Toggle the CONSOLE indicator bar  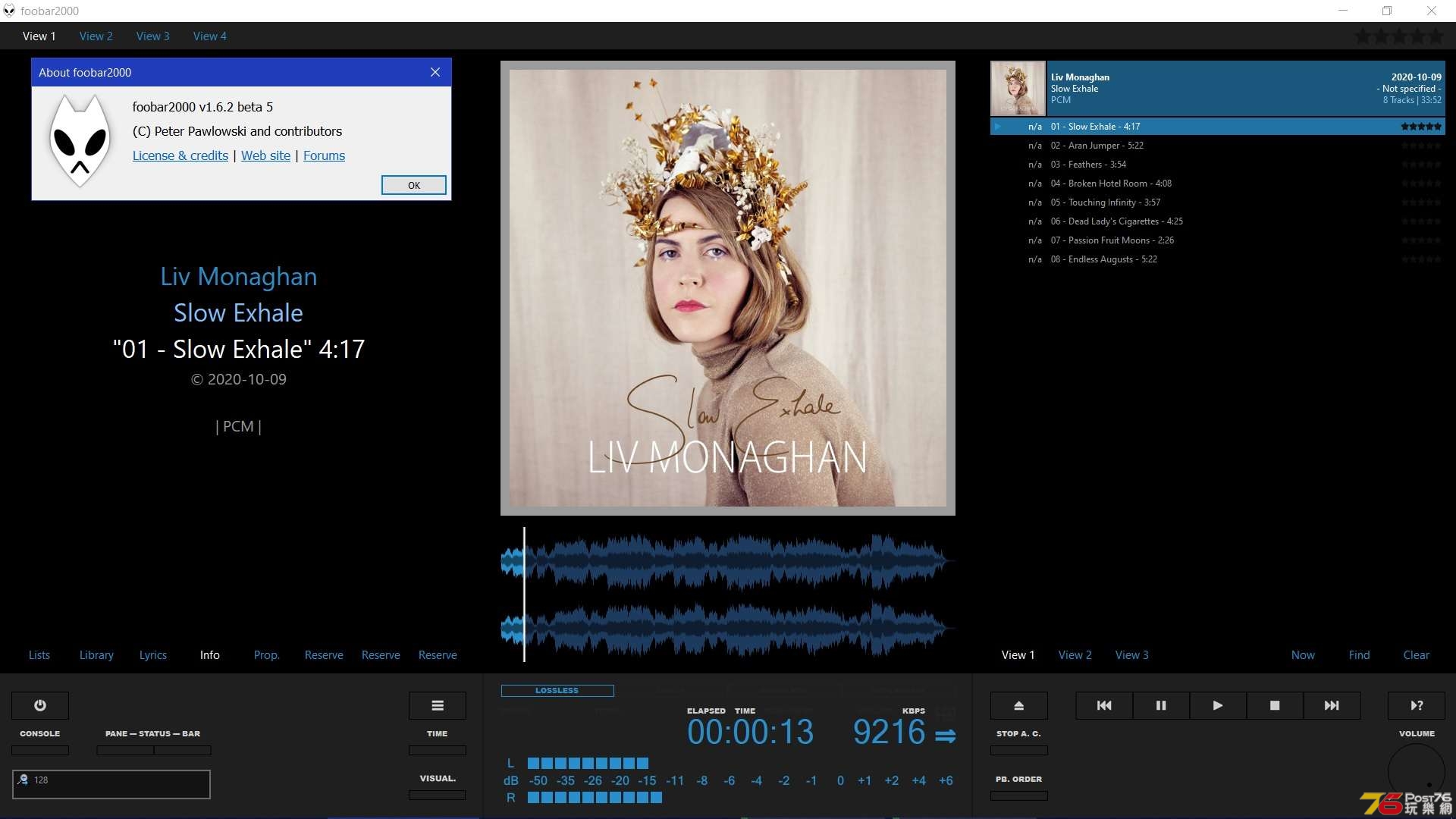(x=40, y=750)
